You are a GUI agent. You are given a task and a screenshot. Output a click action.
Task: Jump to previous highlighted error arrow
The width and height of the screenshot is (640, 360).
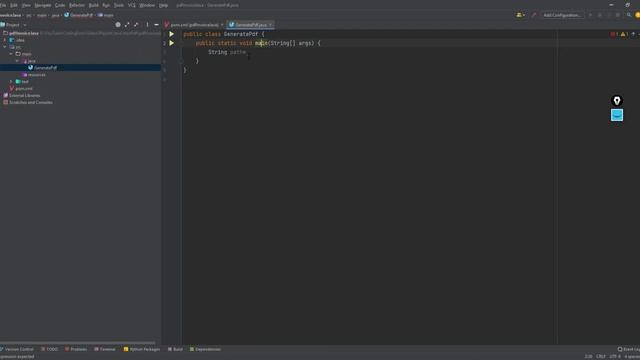tap(633, 34)
